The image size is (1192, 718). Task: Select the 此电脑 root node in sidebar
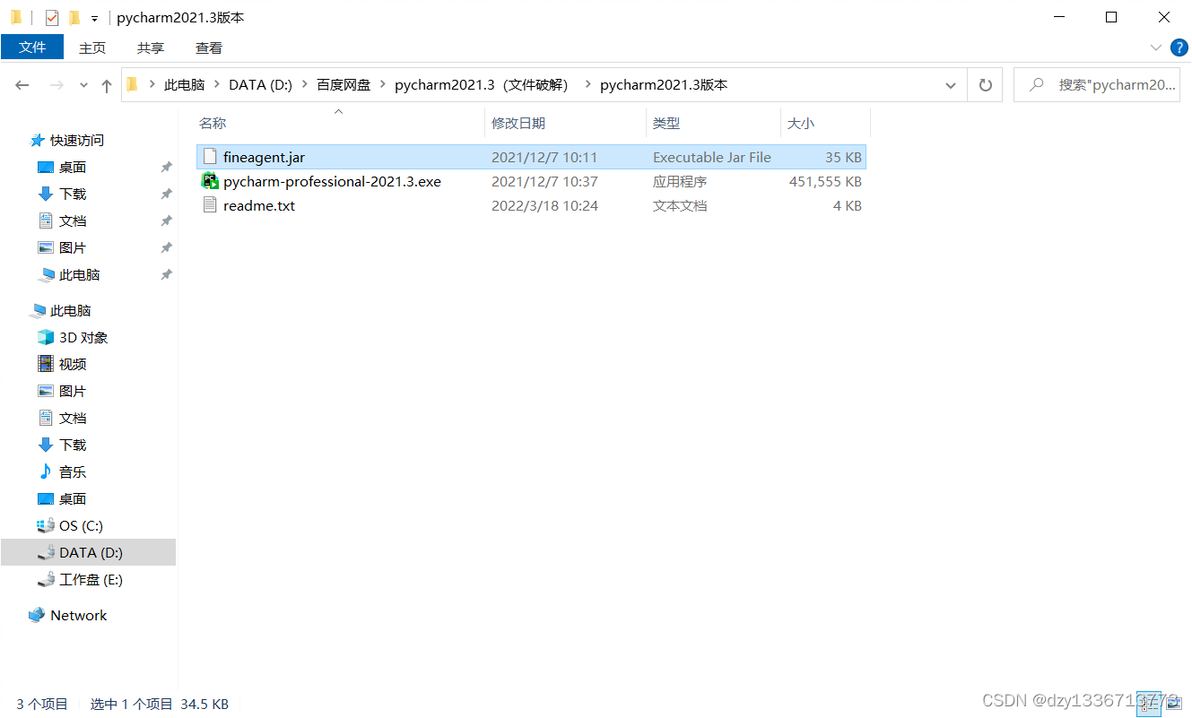(70, 310)
